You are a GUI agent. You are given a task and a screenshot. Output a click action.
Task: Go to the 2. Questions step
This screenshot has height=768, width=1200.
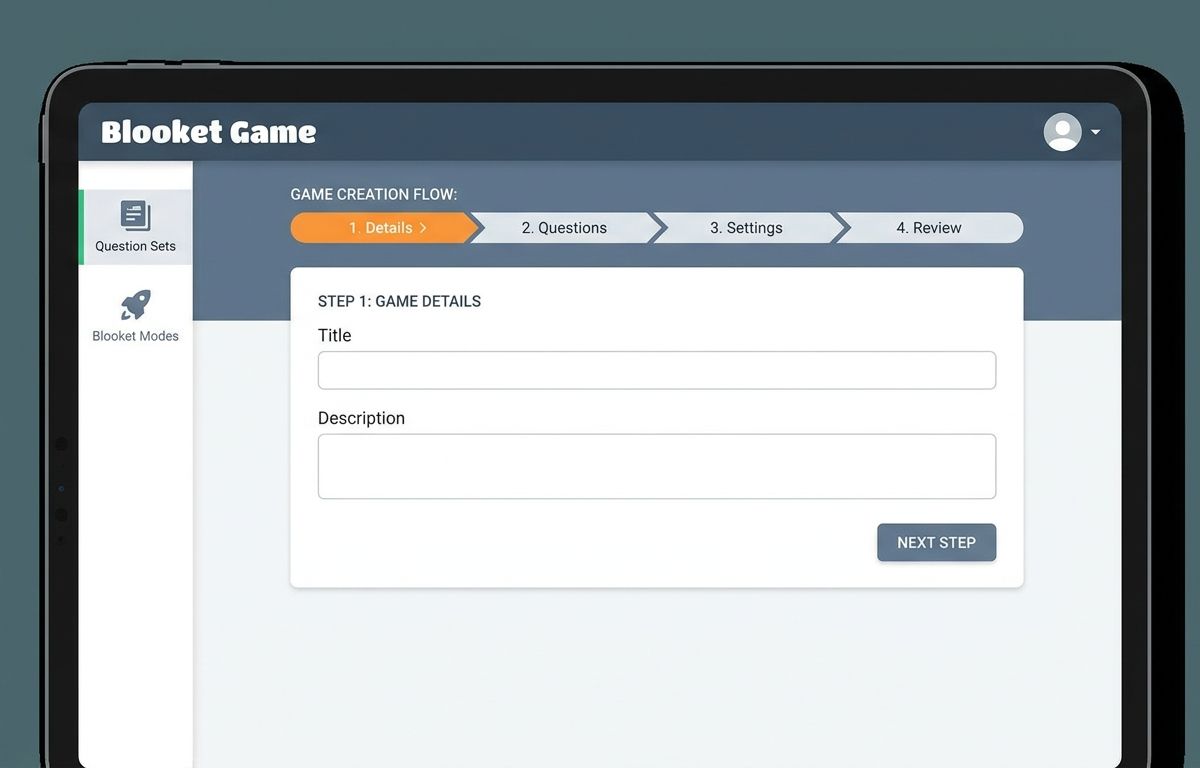564,228
